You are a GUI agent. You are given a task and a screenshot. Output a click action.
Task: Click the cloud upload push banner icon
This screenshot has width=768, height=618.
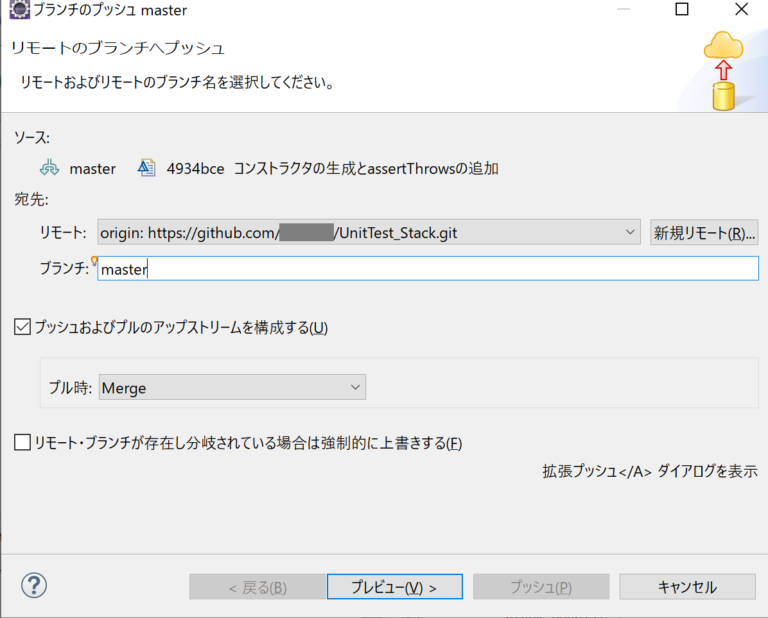(722, 71)
